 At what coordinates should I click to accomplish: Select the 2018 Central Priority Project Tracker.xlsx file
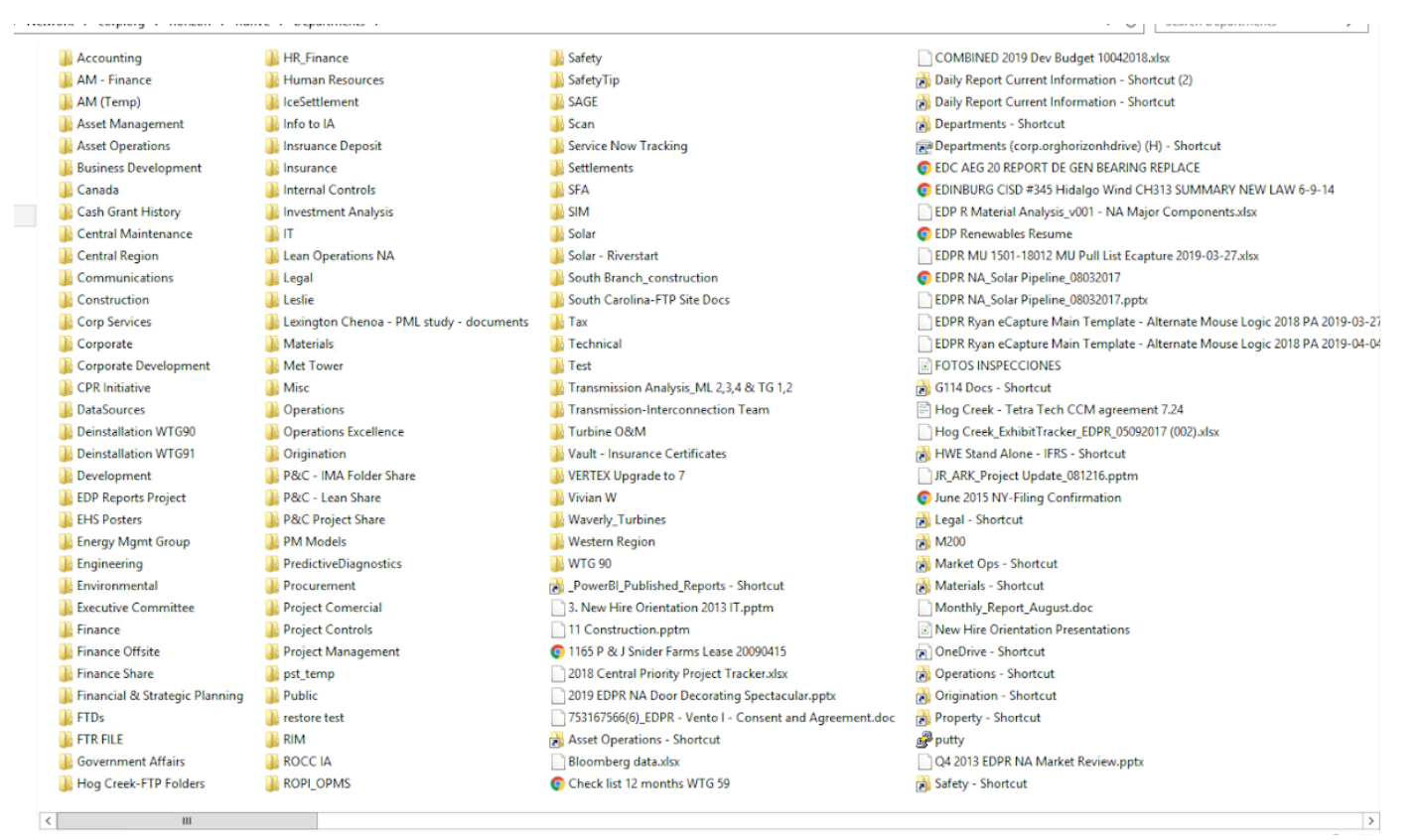[x=677, y=674]
